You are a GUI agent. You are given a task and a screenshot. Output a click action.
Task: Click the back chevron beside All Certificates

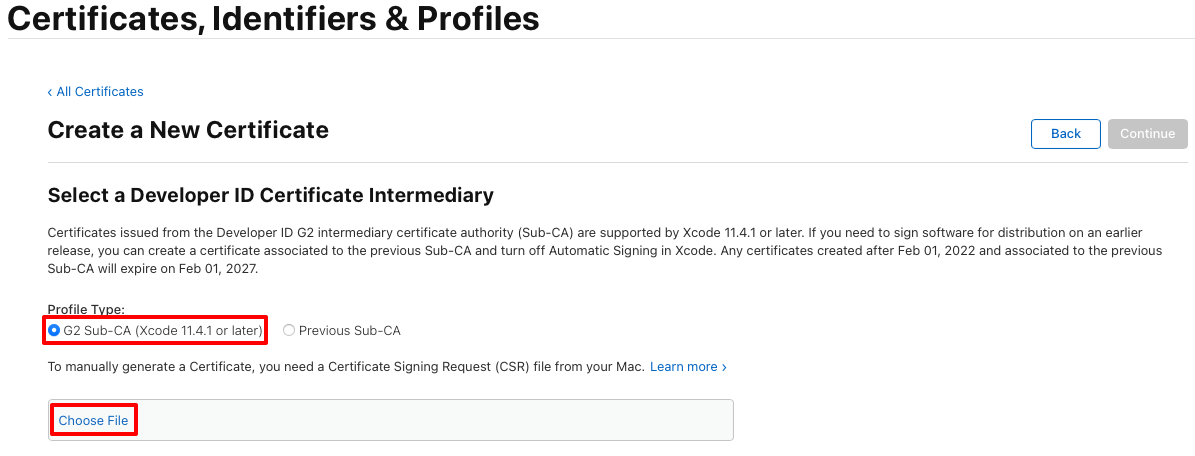pyautogui.click(x=50, y=92)
